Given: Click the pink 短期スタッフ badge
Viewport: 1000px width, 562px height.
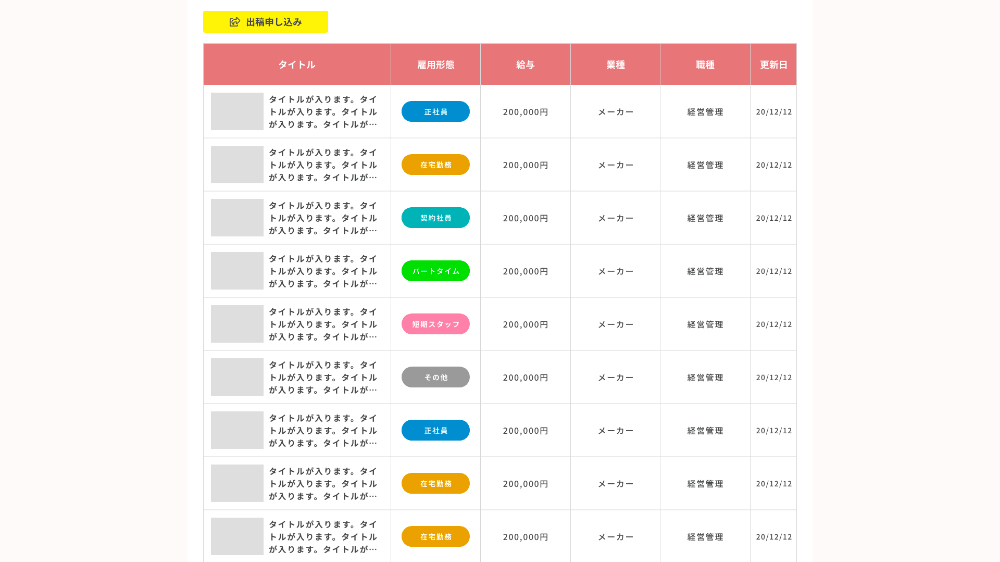Looking at the screenshot, I should tap(435, 324).
